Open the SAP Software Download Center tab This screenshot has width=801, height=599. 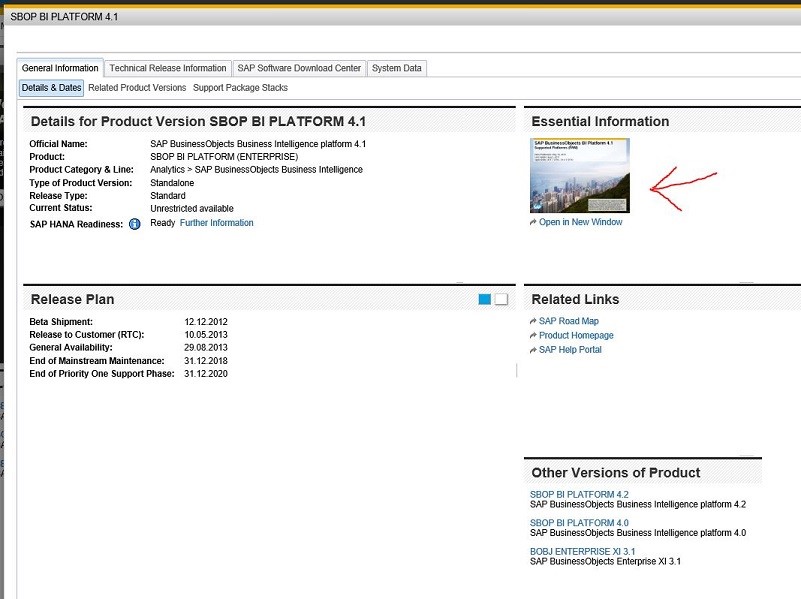(299, 68)
